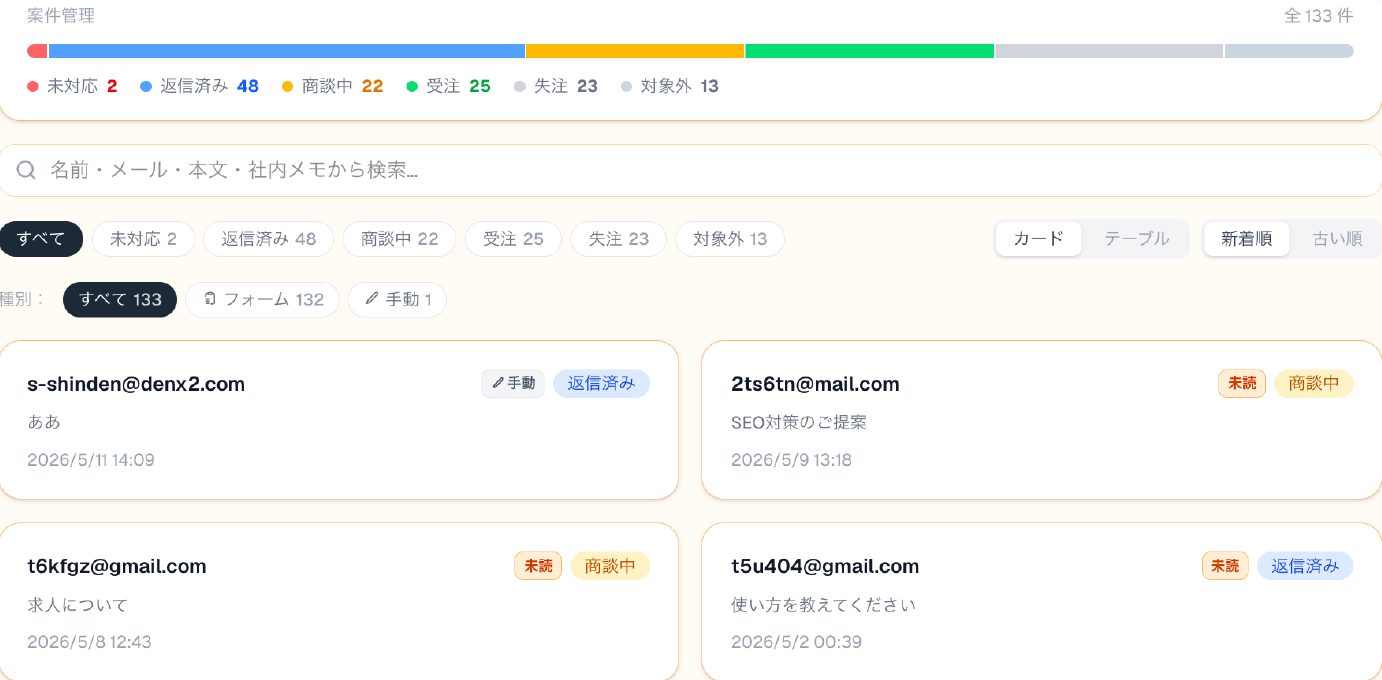Switch to テーブル view

(1137, 239)
